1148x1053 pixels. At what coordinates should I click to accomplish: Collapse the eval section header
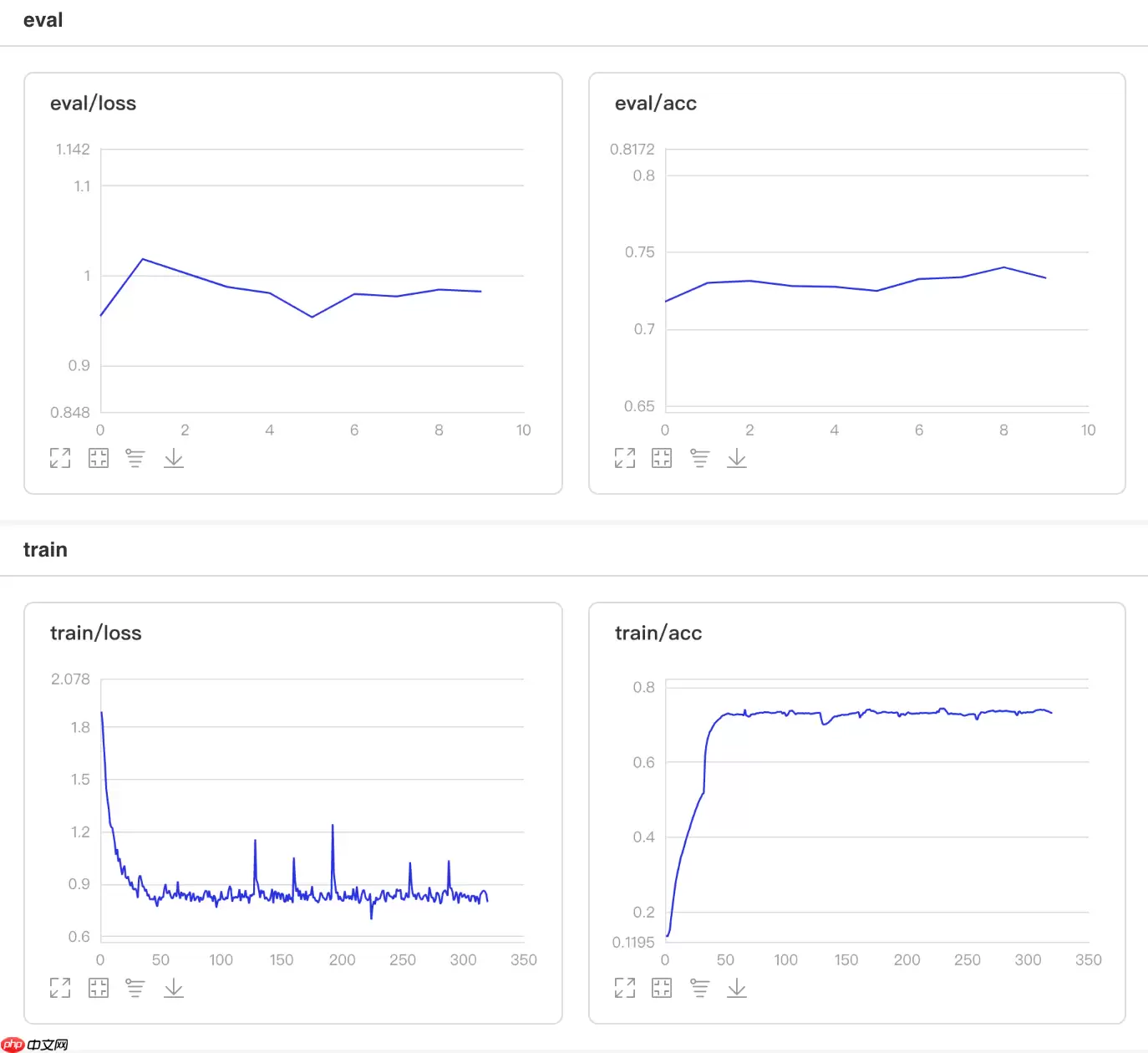click(43, 20)
